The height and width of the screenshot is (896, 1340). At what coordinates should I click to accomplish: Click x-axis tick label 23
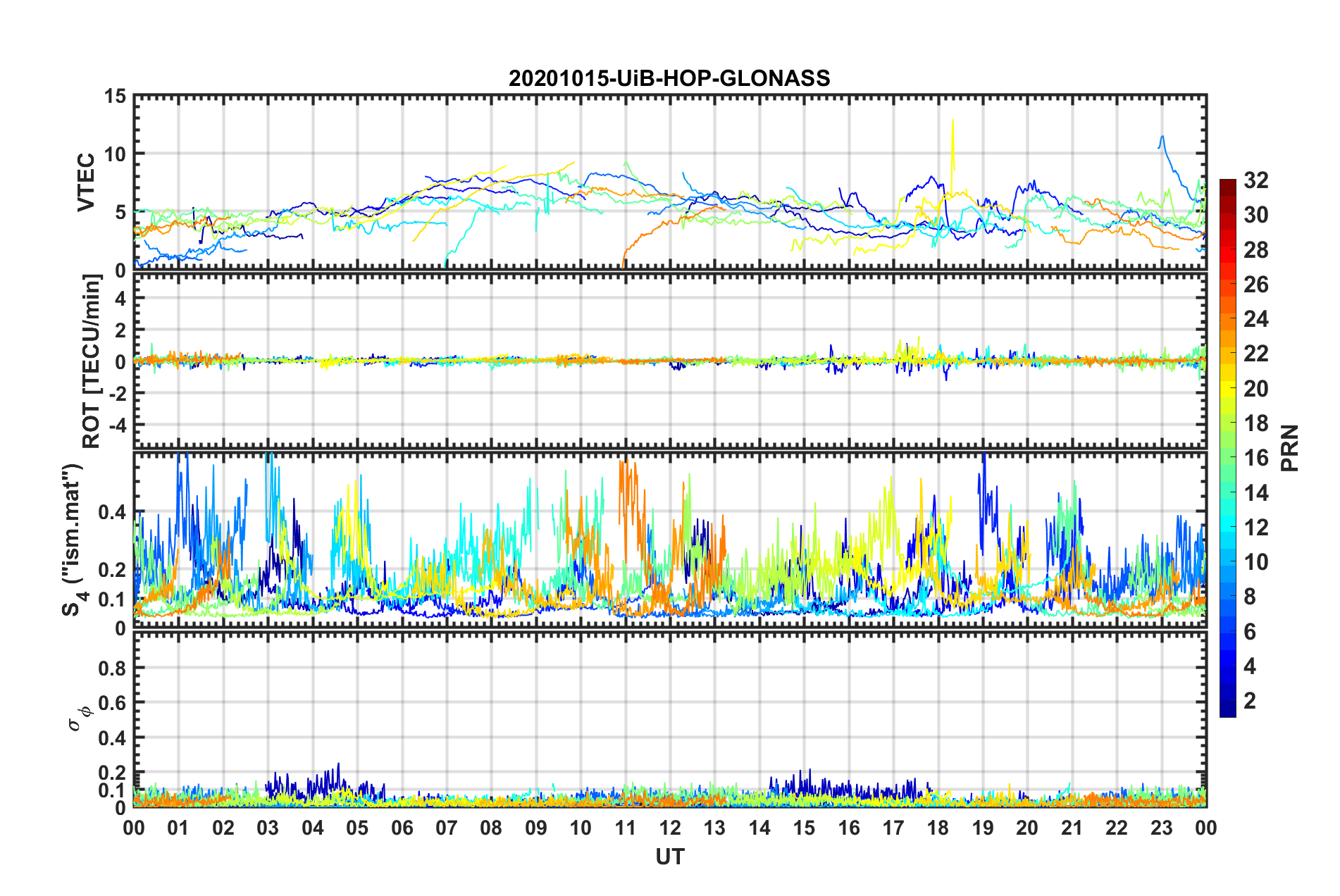point(1162,828)
